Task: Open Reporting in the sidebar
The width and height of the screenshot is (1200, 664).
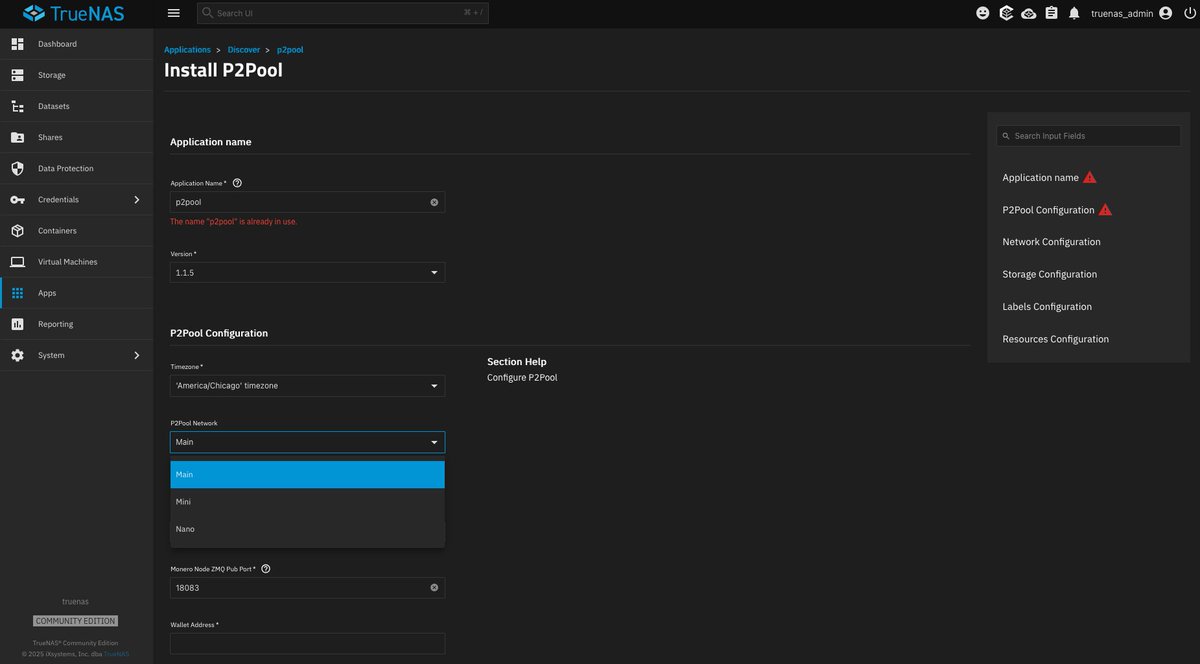Action: pyautogui.click(x=76, y=324)
